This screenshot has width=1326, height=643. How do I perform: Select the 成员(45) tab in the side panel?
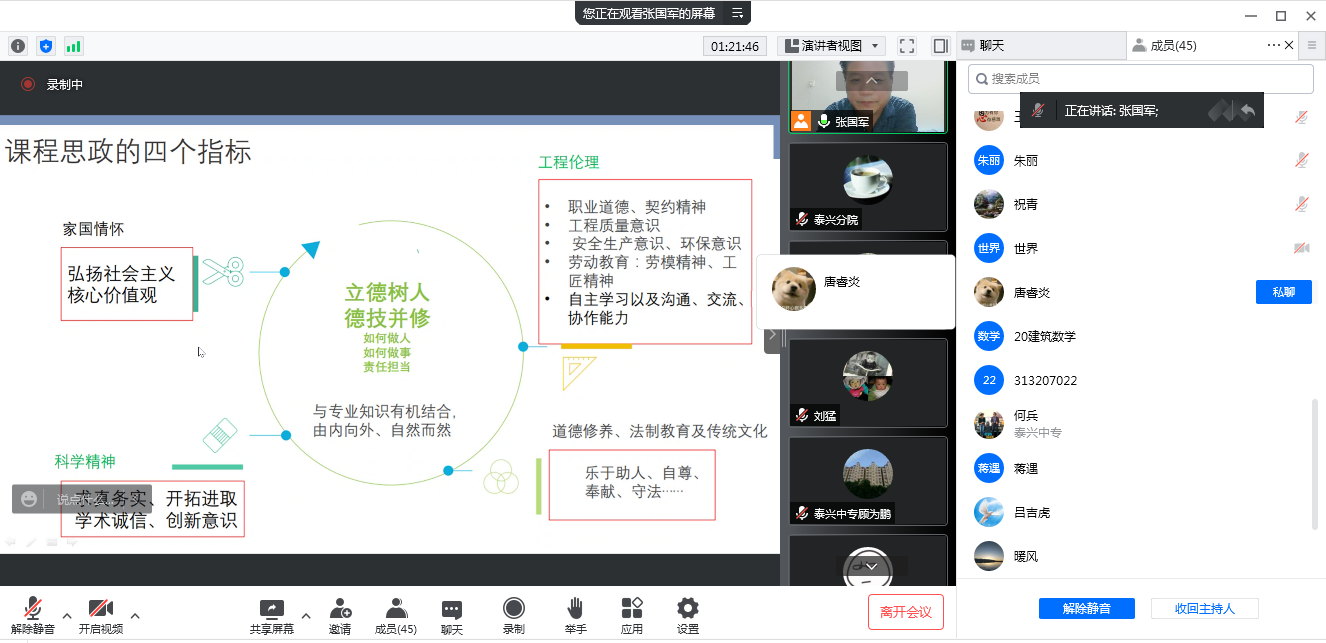[x=1172, y=45]
